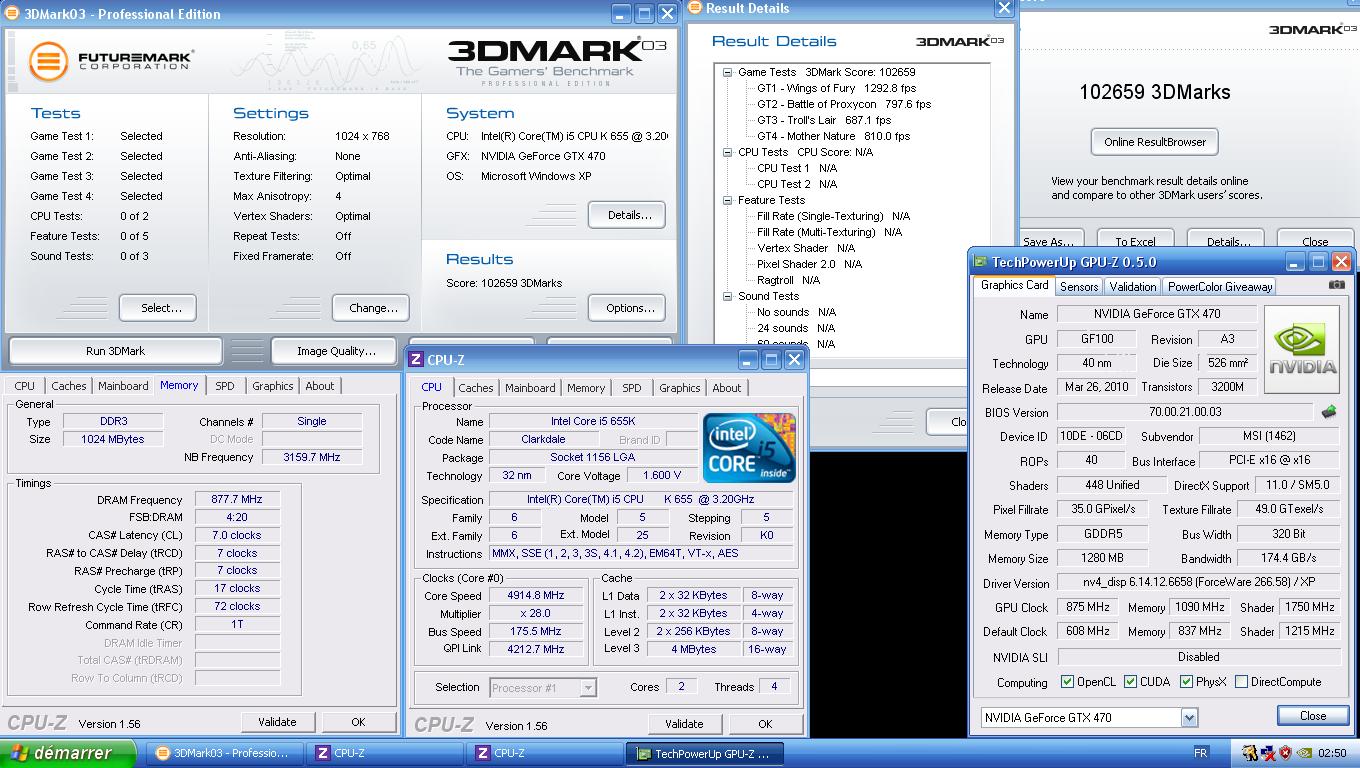Open SPD tab in the foreground CPU-Z
This screenshot has height=768, width=1360.
(x=631, y=388)
